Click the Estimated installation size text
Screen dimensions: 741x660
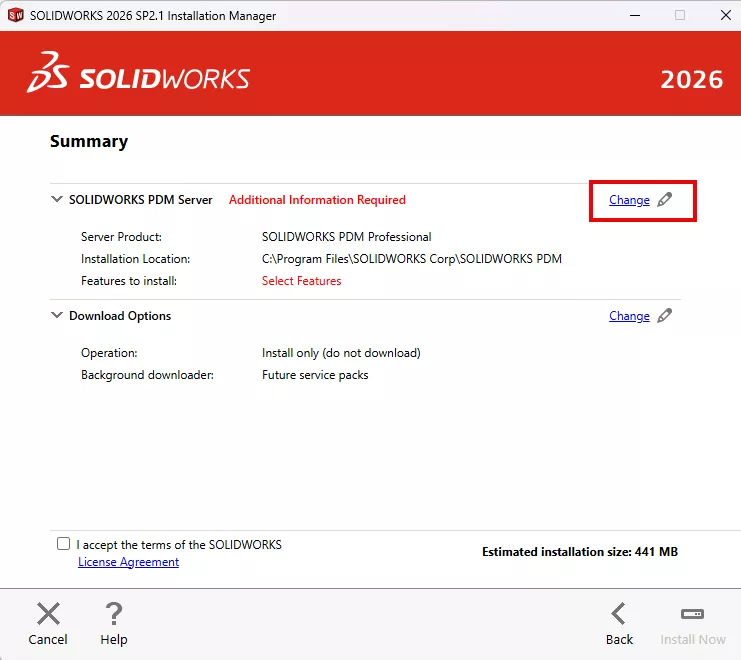tap(580, 552)
